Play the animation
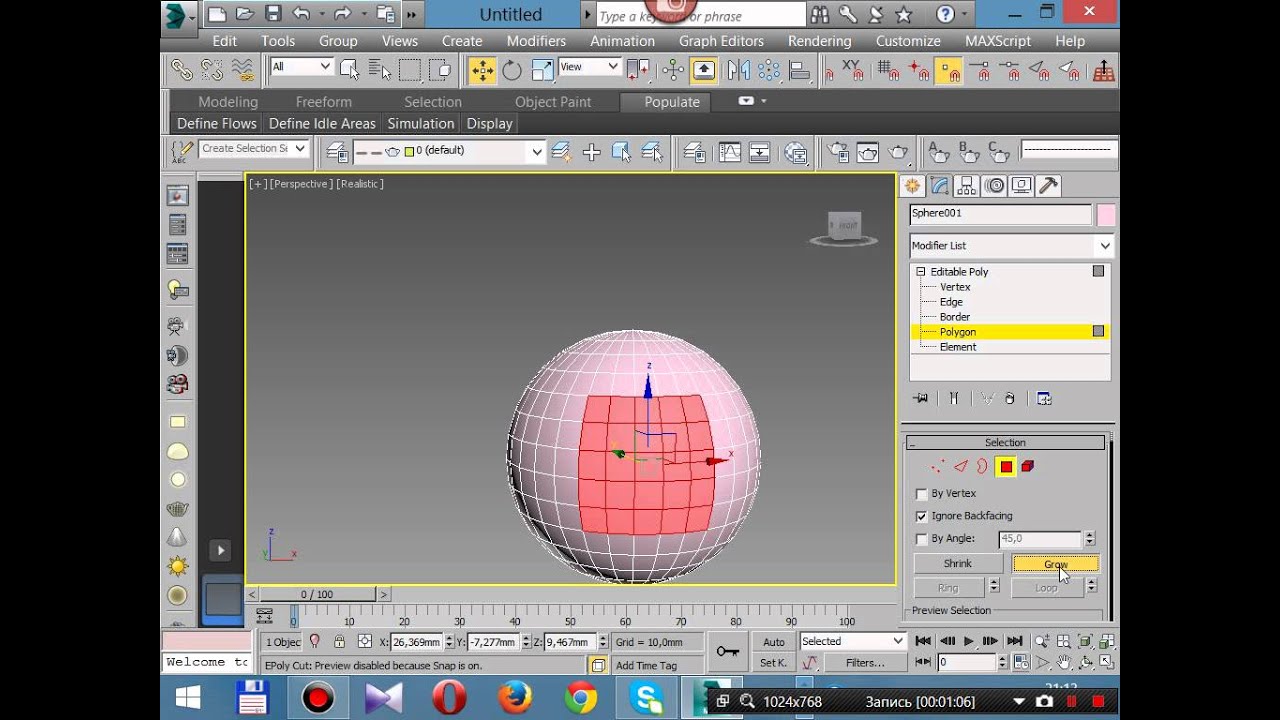This screenshot has height=720, width=1280. pos(968,641)
